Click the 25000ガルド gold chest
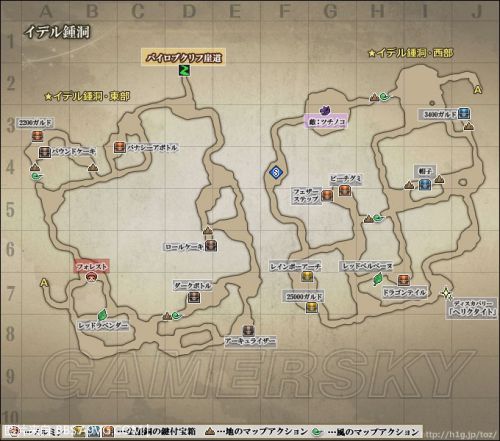 [x=311, y=308]
